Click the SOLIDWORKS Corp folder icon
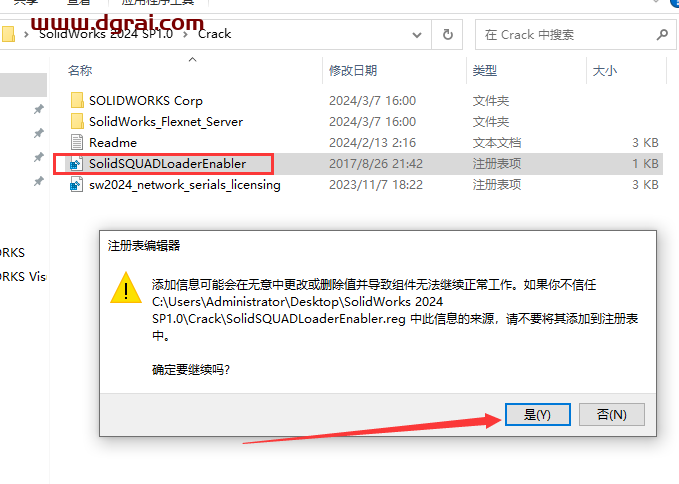Viewport: 679px width, 484px height. (77, 100)
